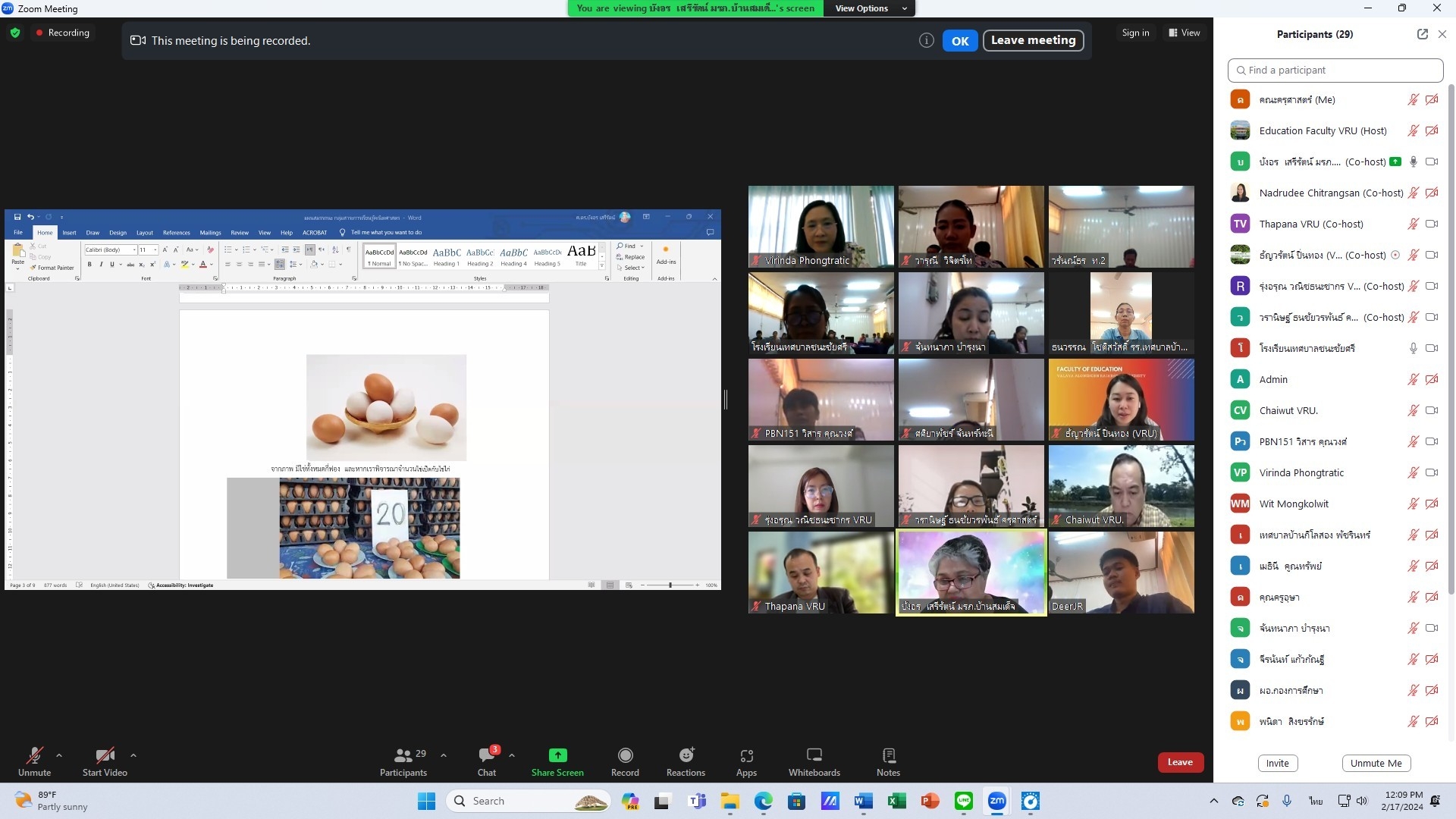Click the Invite button
Image resolution: width=1456 pixels, height=819 pixels.
click(1277, 764)
